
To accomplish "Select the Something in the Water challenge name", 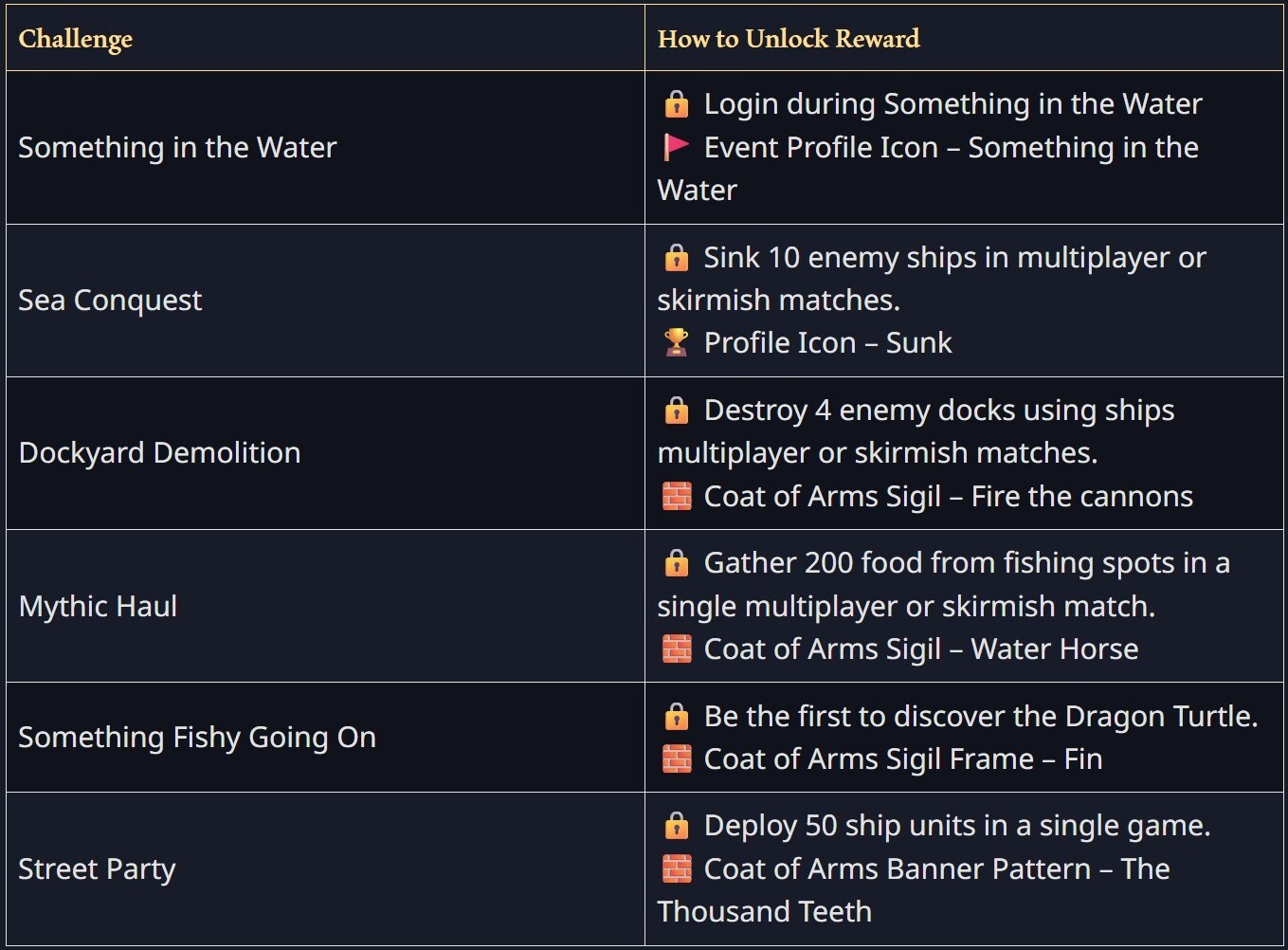I will [177, 148].
